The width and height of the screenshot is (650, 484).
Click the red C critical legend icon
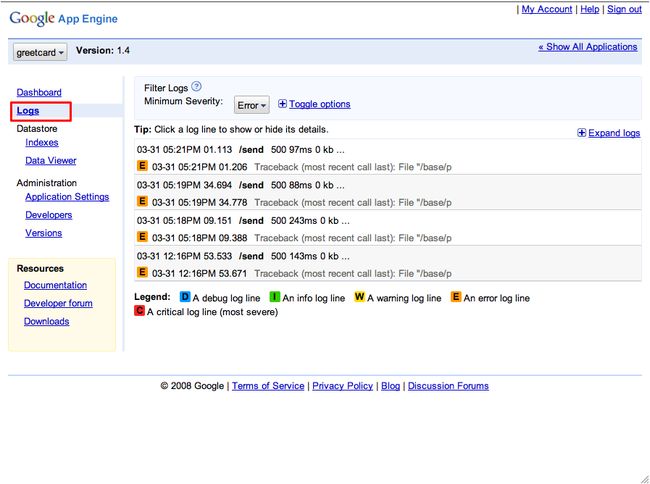139,311
